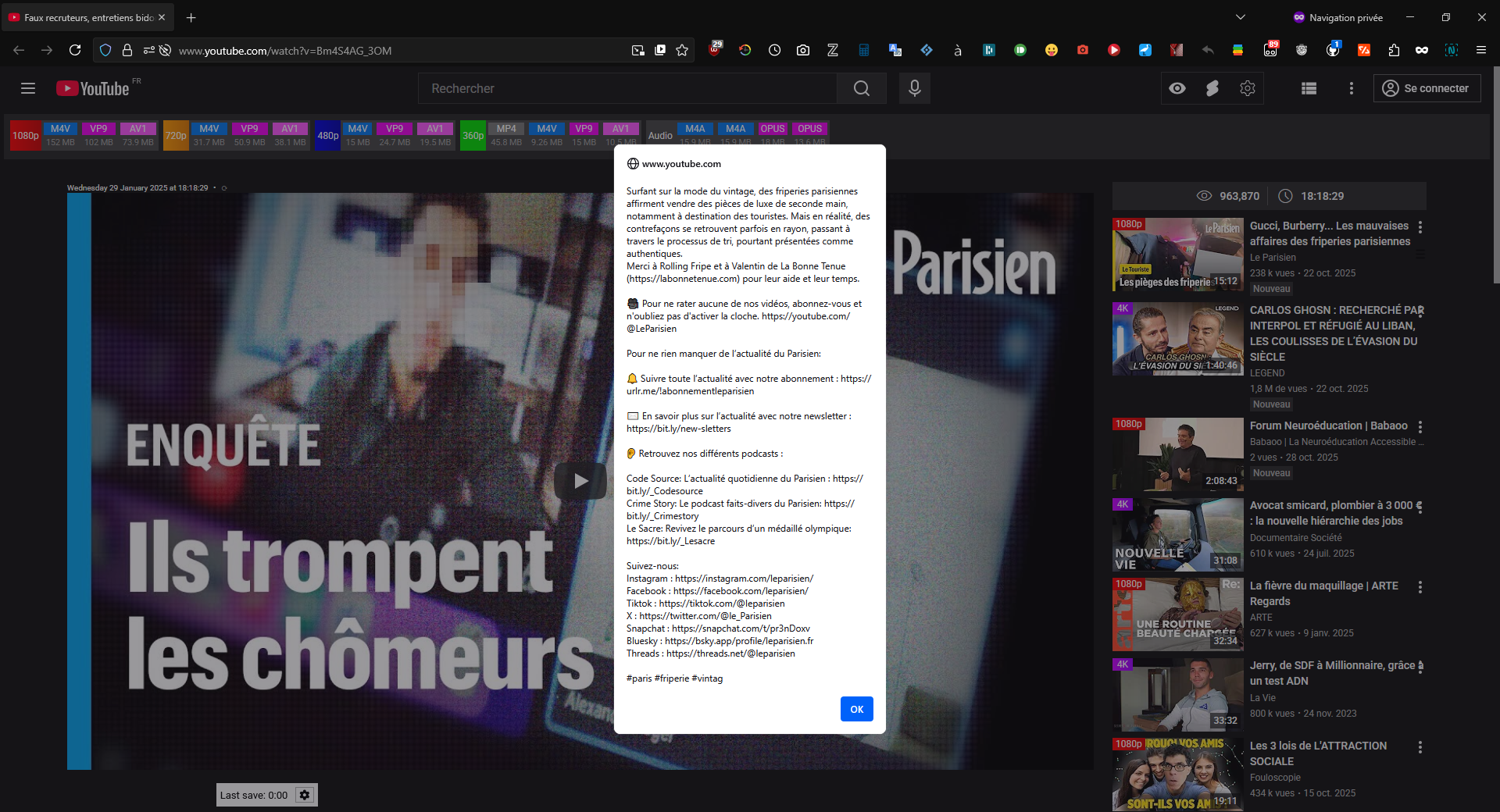Toggle the eye visibility icon in header
The image size is (1500, 812).
tap(1177, 88)
